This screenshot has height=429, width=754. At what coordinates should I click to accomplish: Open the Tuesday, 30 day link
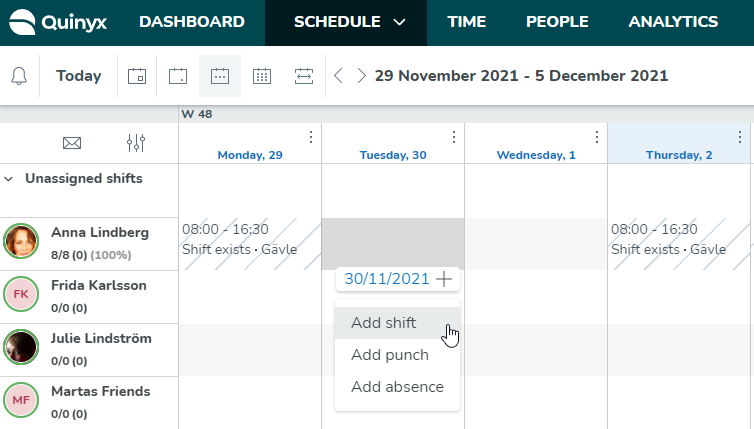[393, 155]
